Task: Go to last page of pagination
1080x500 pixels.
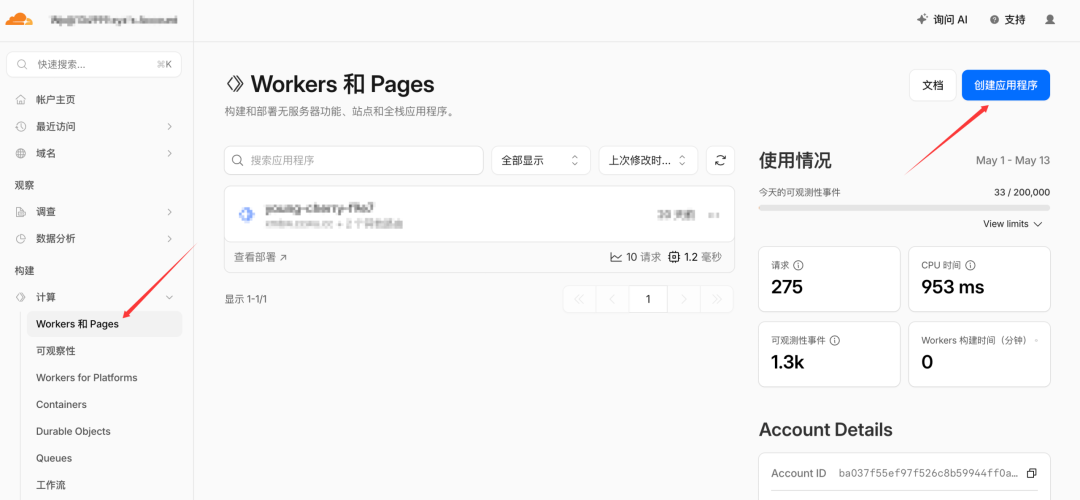Action: coord(716,299)
